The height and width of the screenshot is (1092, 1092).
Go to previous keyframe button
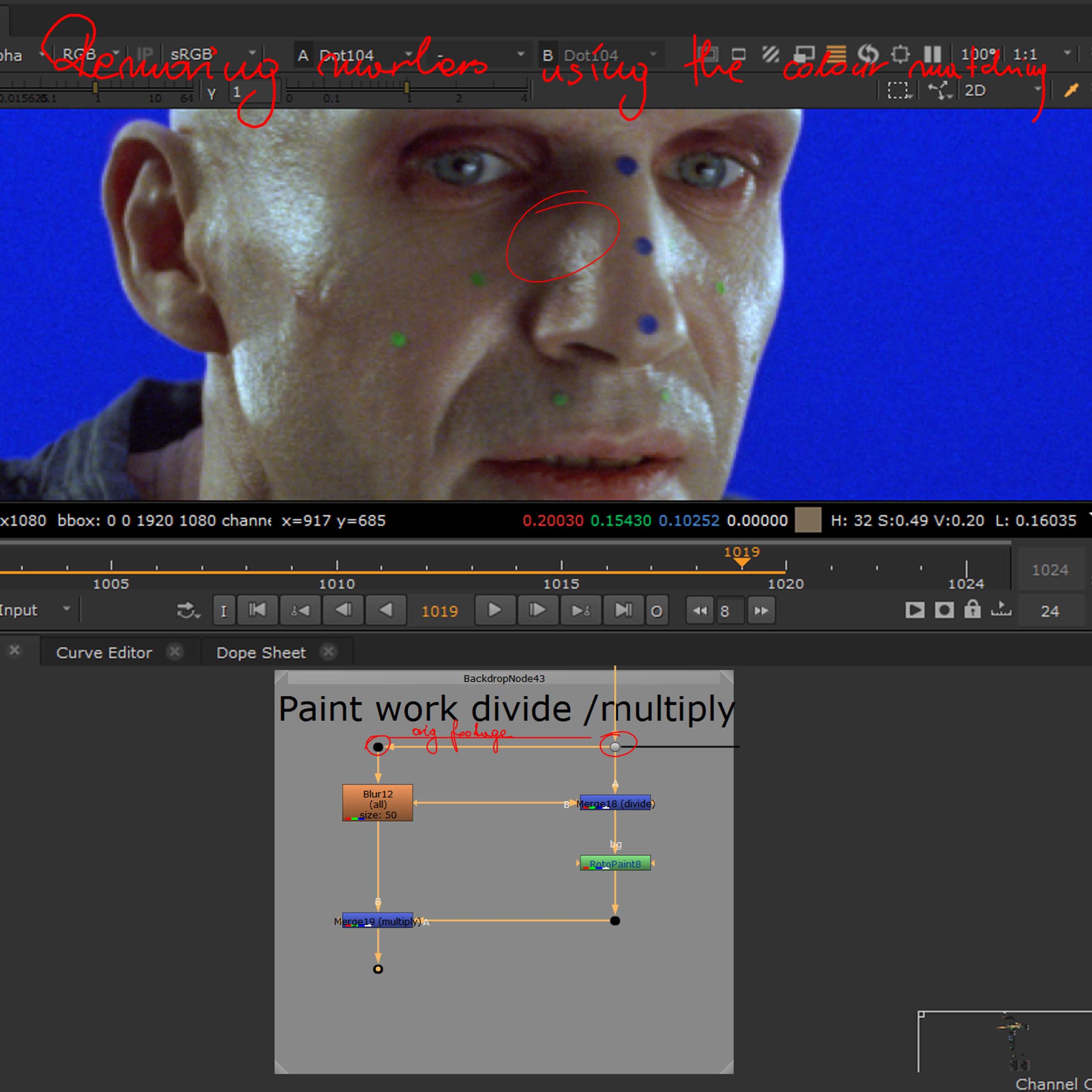pyautogui.click(x=300, y=610)
